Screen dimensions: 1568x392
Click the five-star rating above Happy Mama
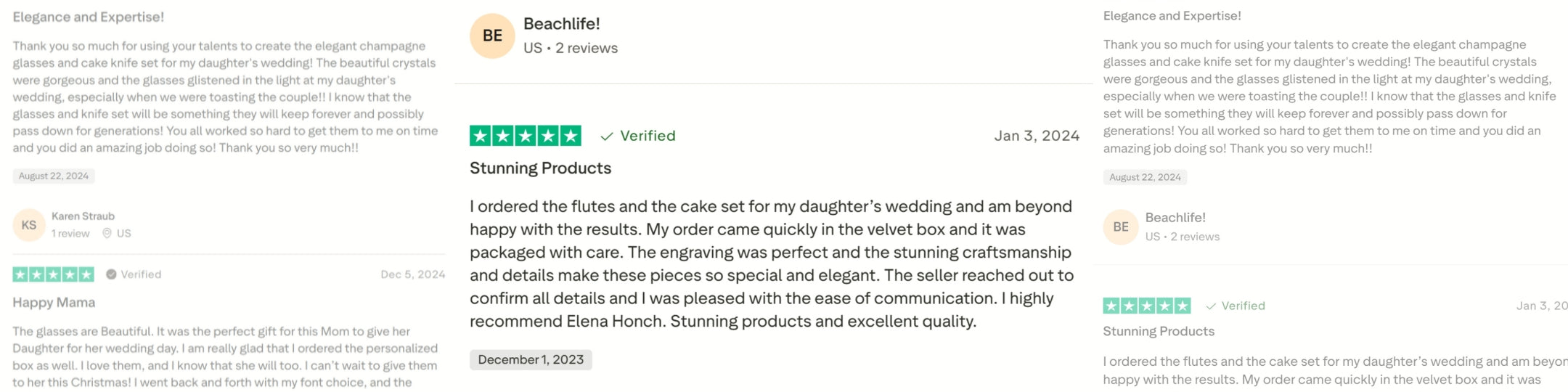pos(53,274)
